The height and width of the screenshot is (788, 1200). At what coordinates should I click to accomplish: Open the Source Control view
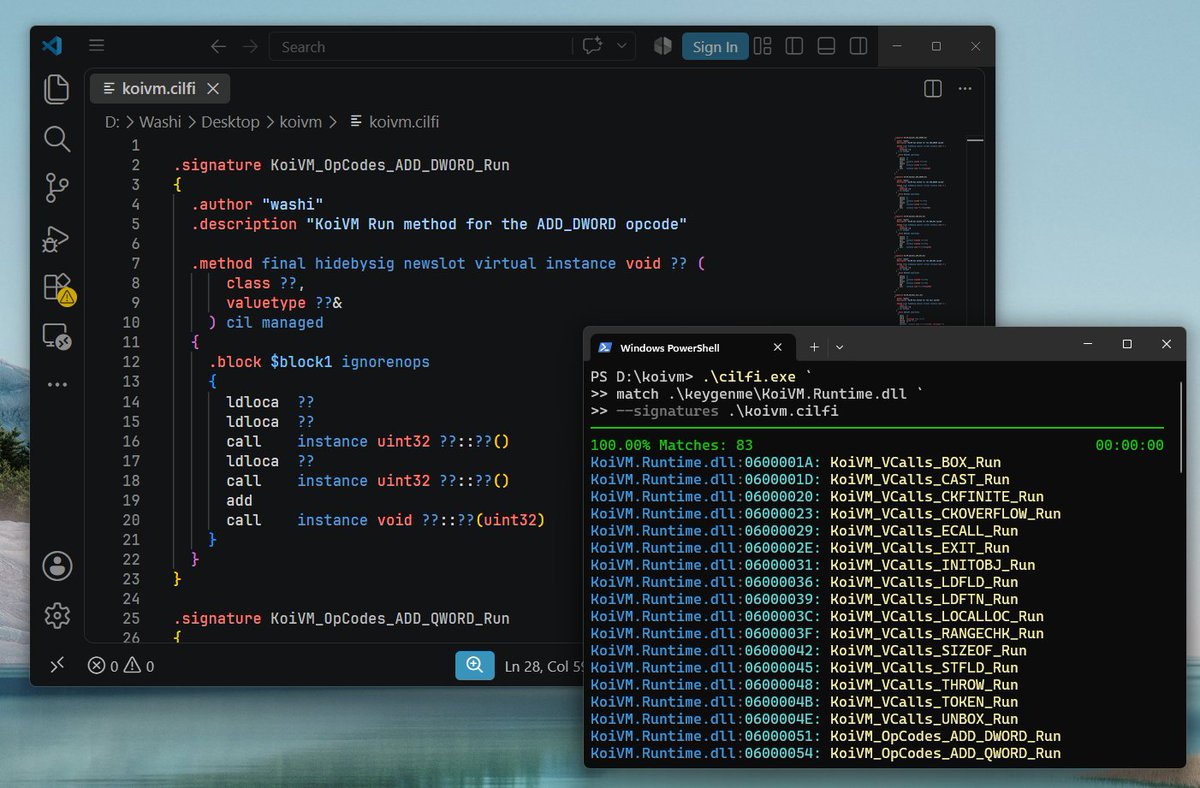(57, 187)
